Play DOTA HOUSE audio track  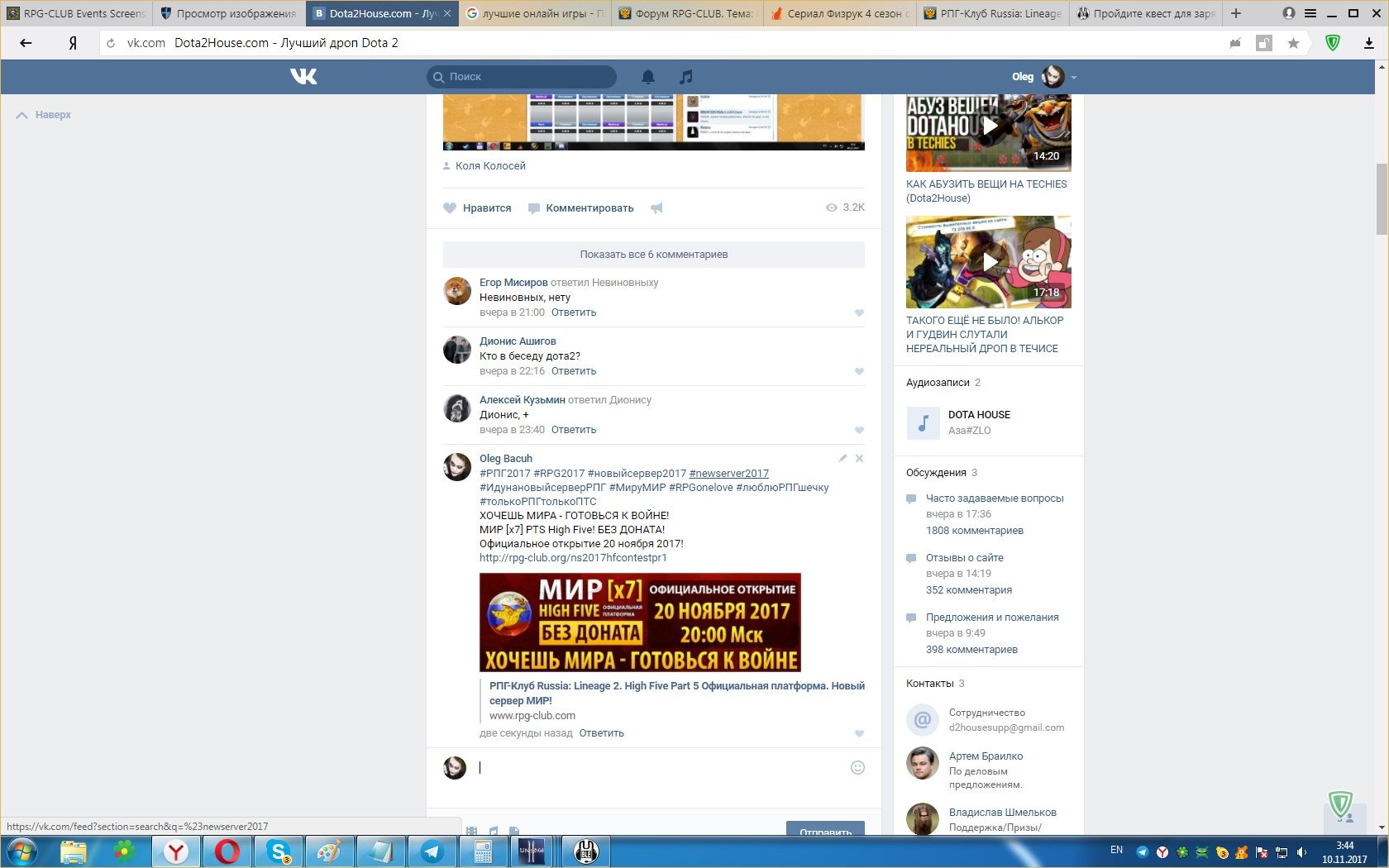tap(923, 422)
